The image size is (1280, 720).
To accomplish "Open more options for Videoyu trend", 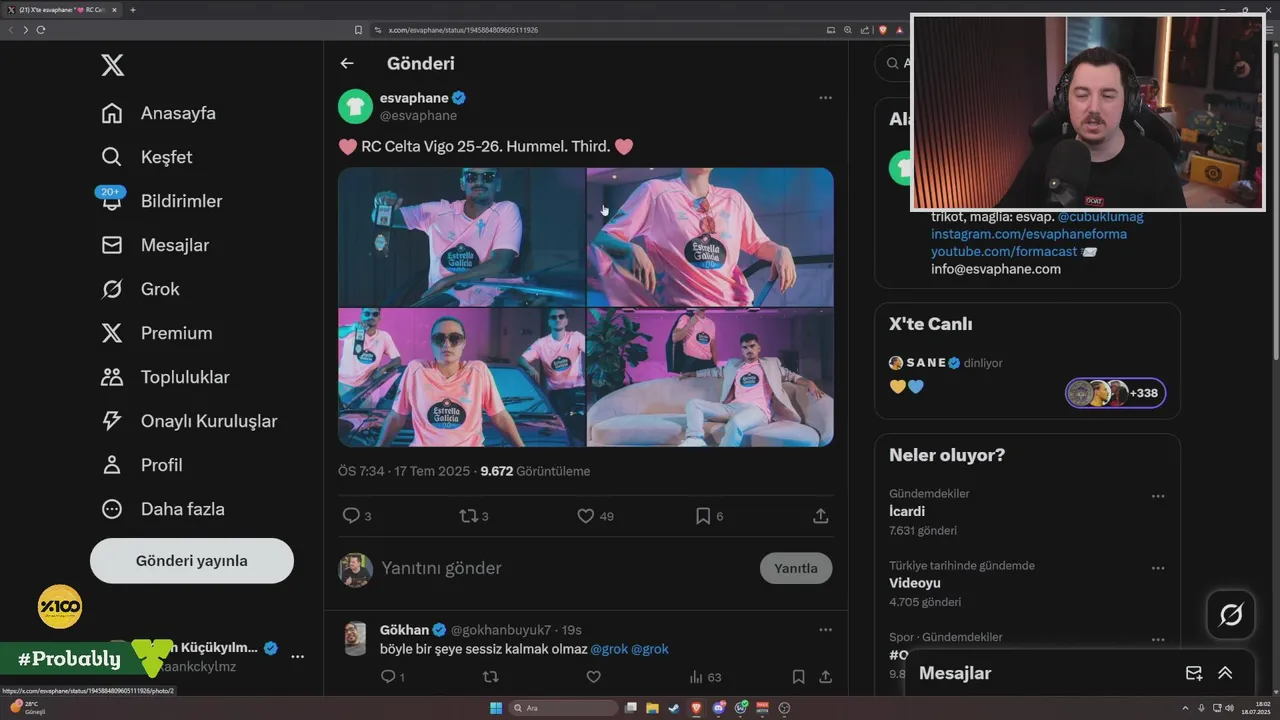I will [1157, 568].
